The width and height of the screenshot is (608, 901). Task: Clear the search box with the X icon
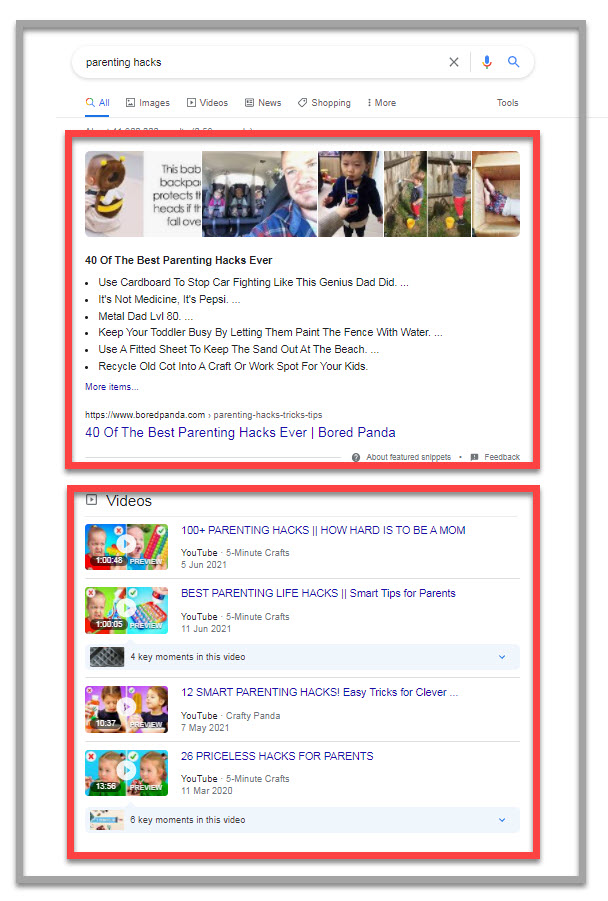[x=453, y=62]
